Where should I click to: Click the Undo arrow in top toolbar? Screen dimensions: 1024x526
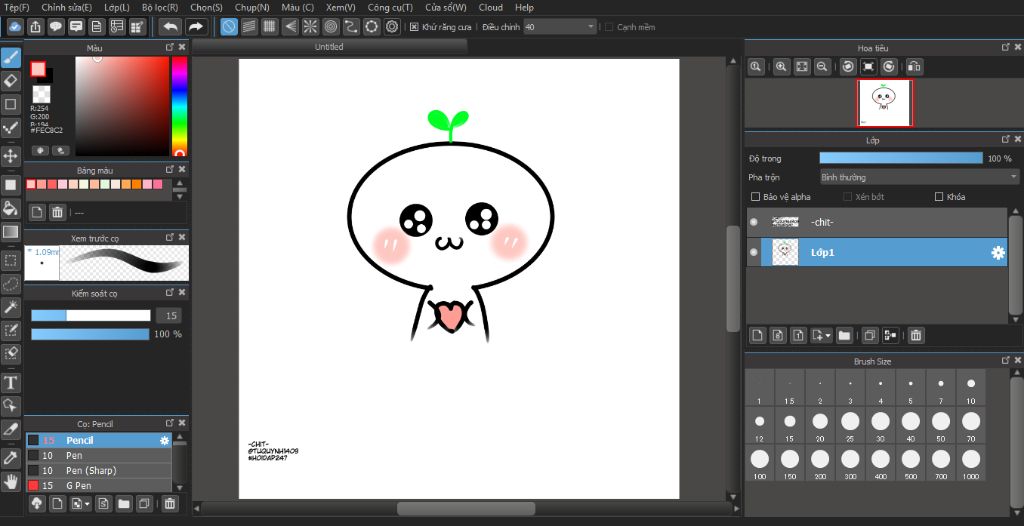point(170,27)
